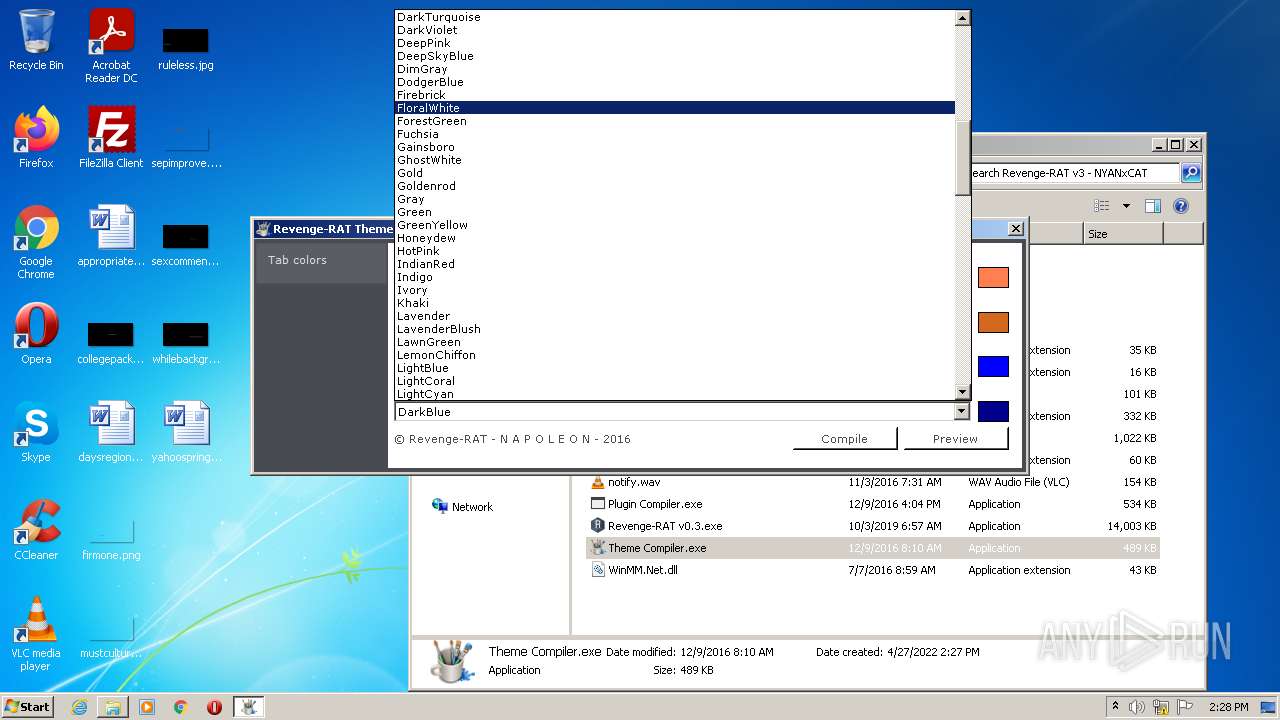Pick Fuchsia from the color list
Viewport: 1280px width, 720px height.
[x=675, y=134]
